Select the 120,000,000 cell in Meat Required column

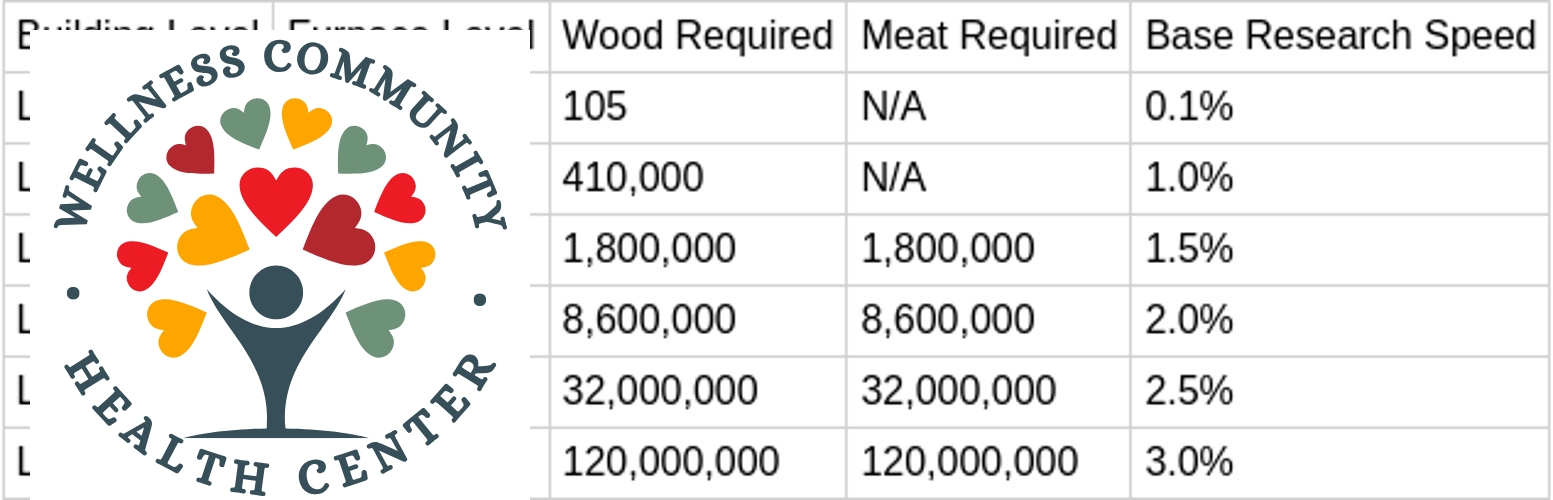tap(988, 462)
